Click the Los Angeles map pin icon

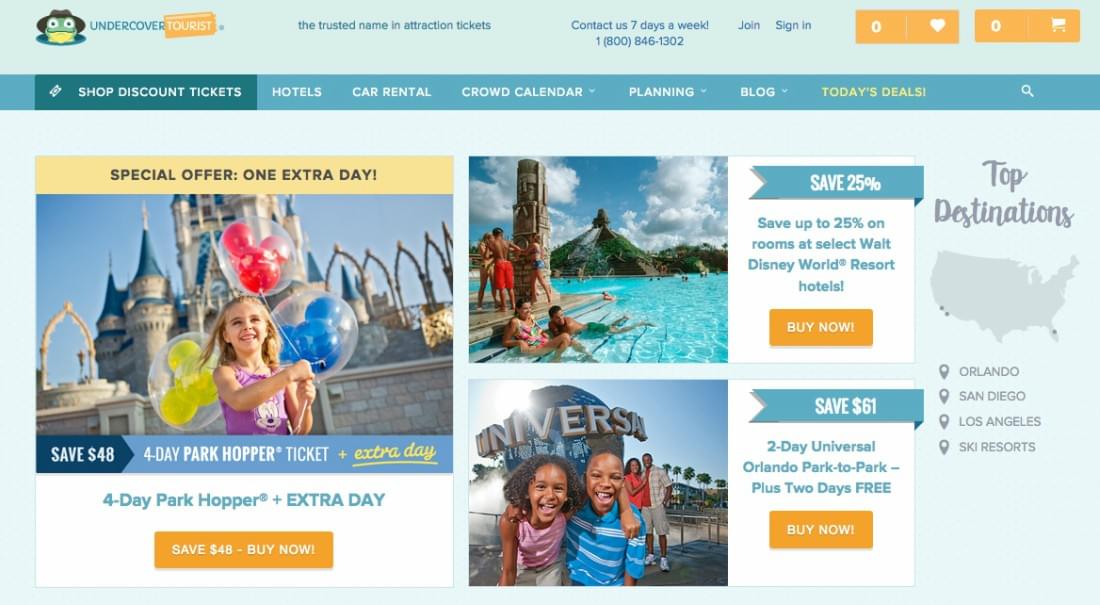[x=944, y=422]
